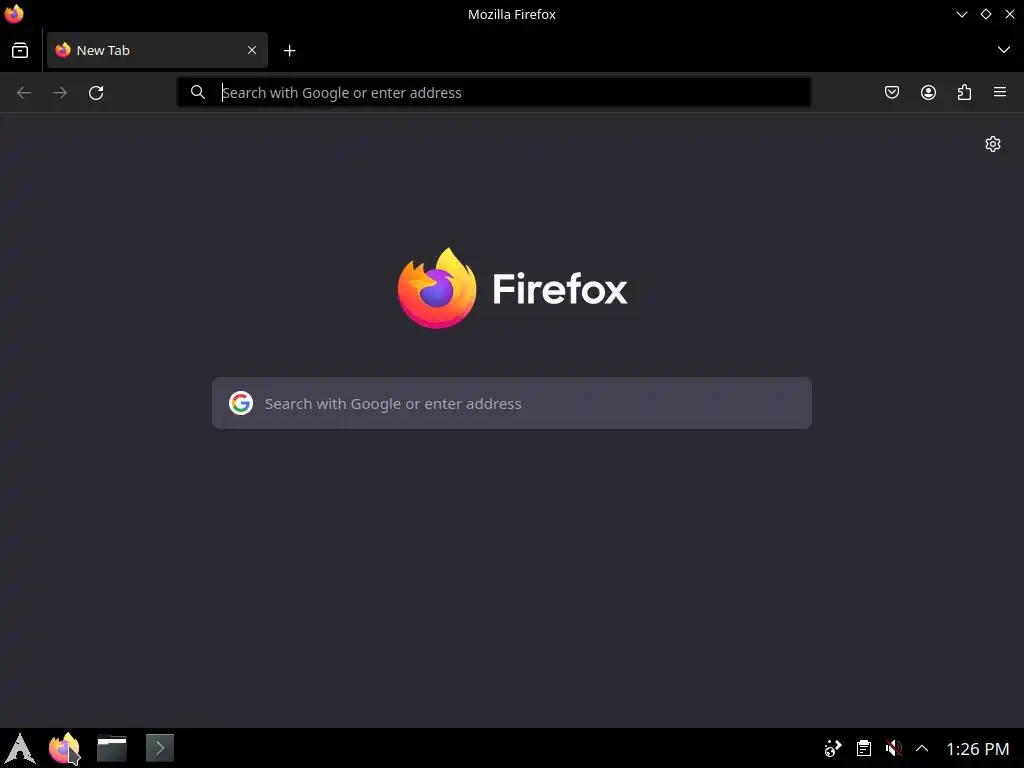Focus the address bar search field
This screenshot has height=768, width=1024.
pos(494,93)
